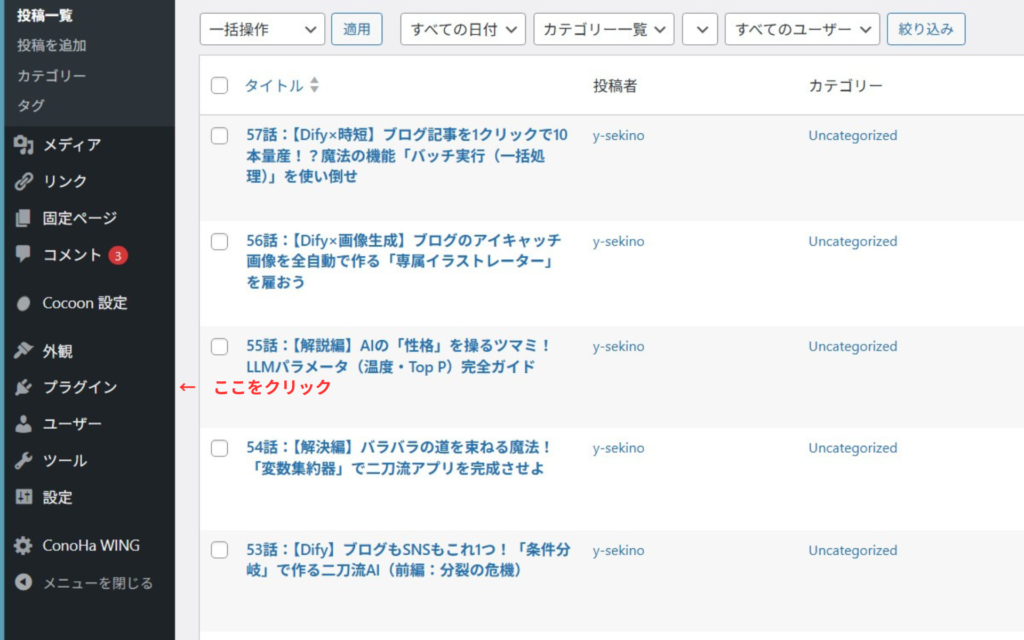Check the checkbox for the 57話 post
This screenshot has height=640, width=1024.
point(220,135)
